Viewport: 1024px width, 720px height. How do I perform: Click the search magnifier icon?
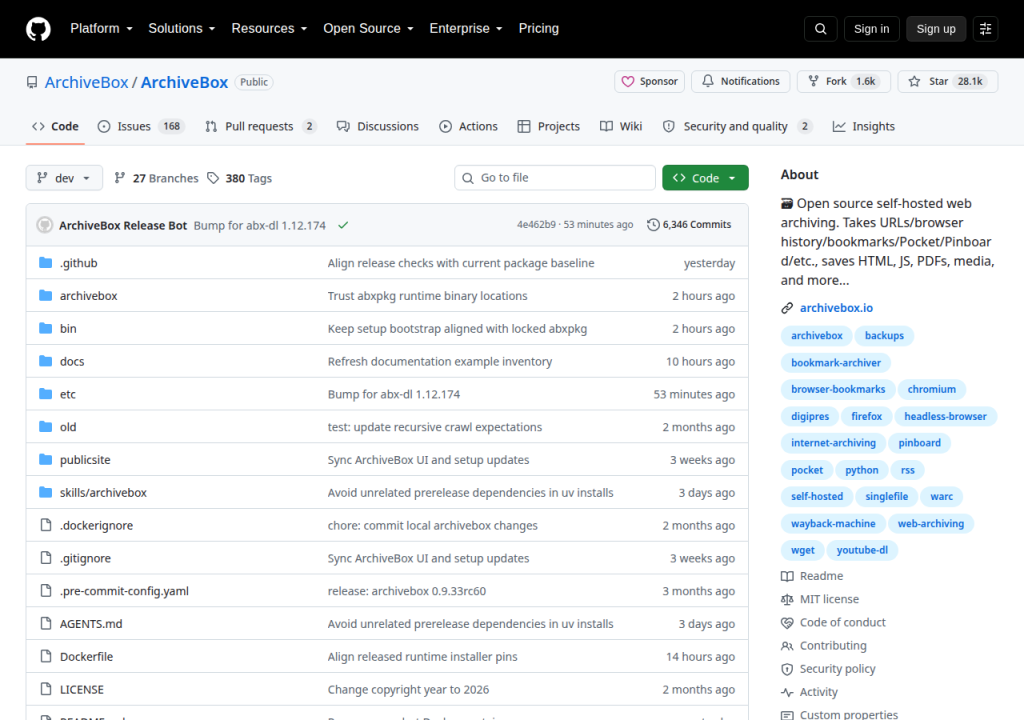coord(820,29)
